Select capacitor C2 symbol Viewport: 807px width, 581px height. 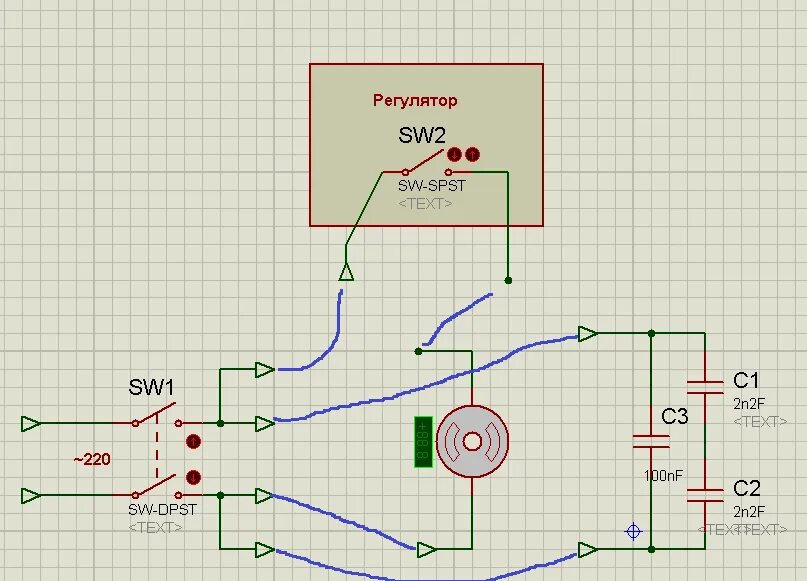[705, 495]
